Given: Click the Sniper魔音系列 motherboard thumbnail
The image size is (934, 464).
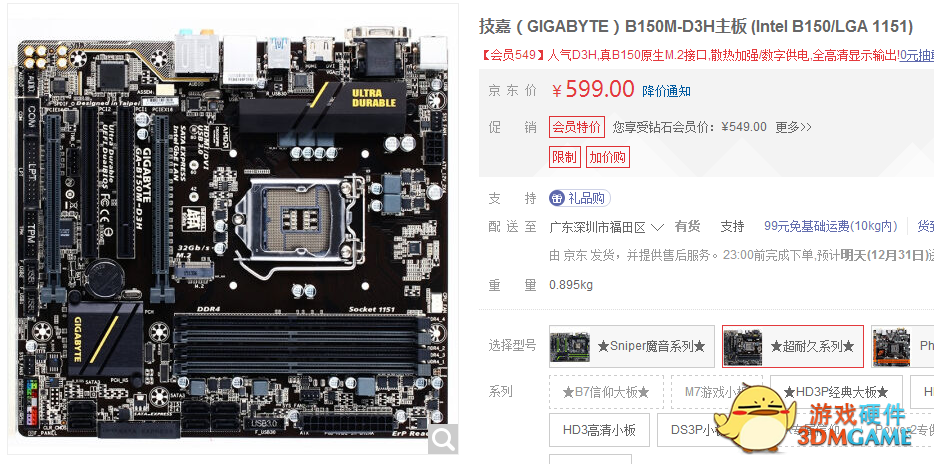Looking at the screenshot, I should pos(570,346).
